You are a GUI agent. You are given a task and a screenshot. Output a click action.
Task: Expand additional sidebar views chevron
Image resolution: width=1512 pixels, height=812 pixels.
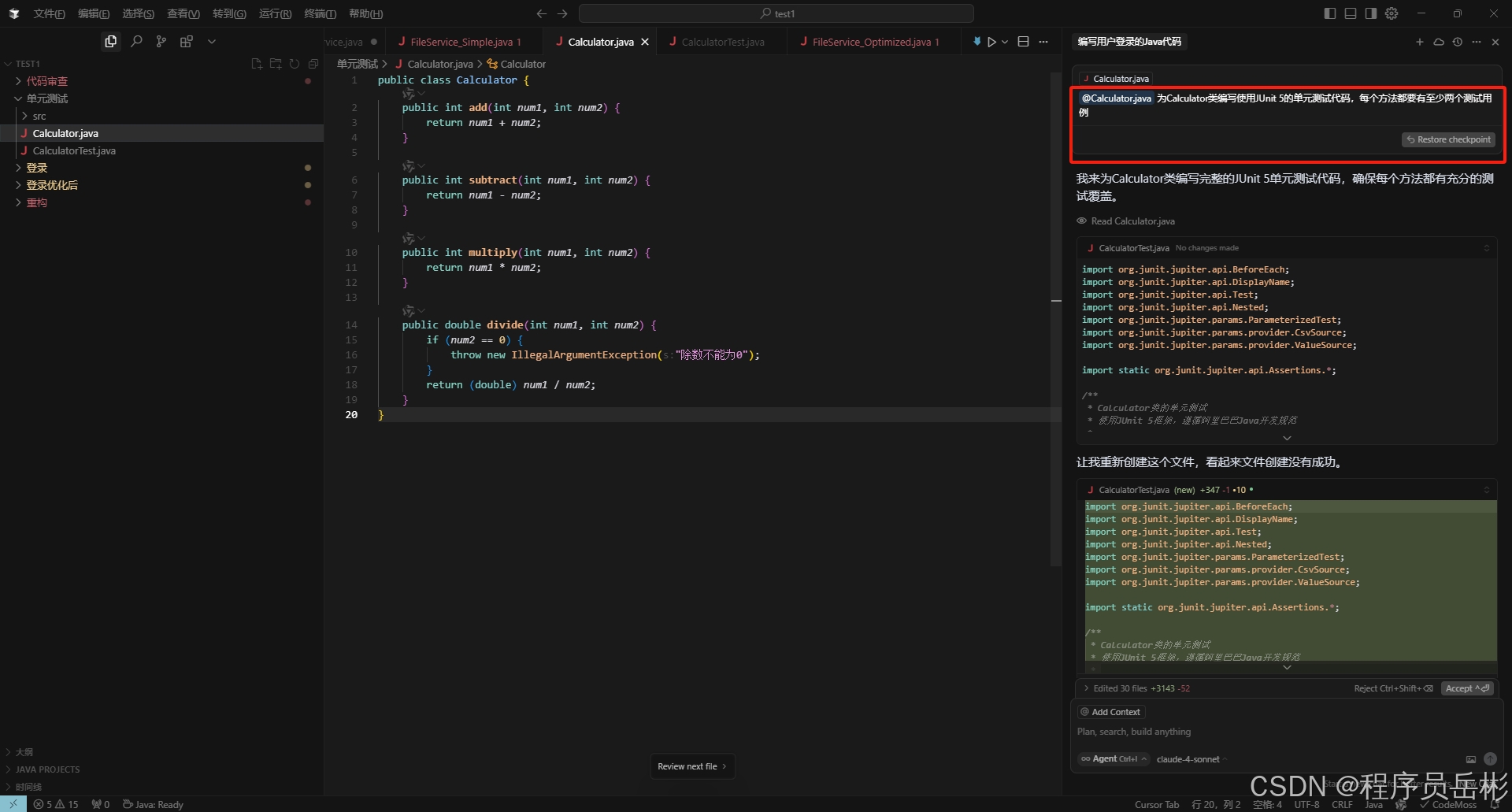point(212,42)
